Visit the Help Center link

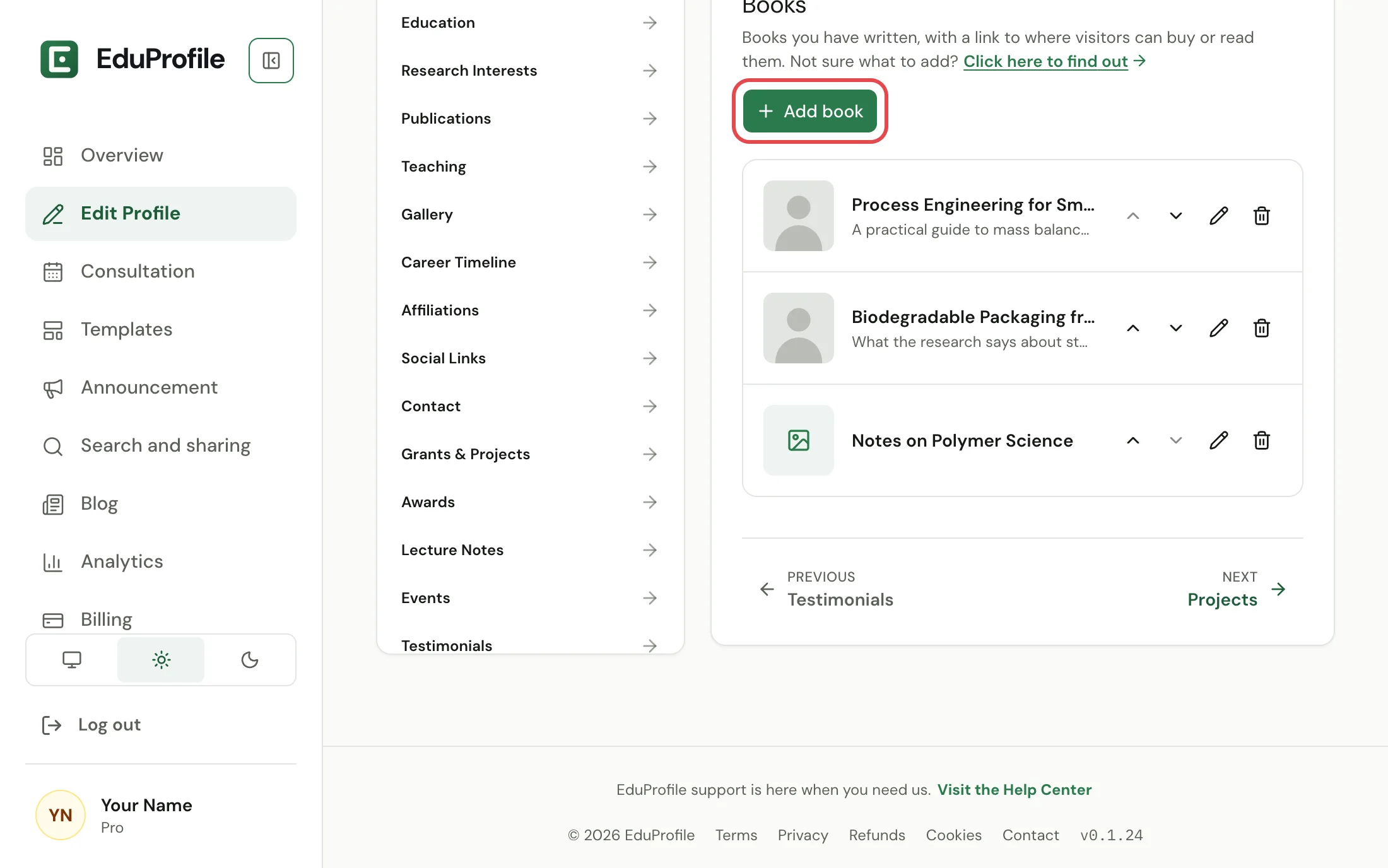point(1014,790)
